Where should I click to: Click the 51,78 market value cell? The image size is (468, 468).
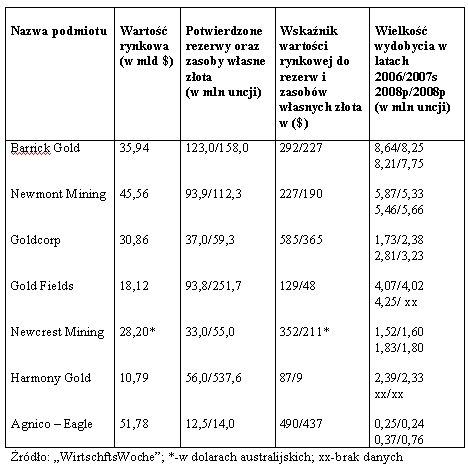pos(134,424)
